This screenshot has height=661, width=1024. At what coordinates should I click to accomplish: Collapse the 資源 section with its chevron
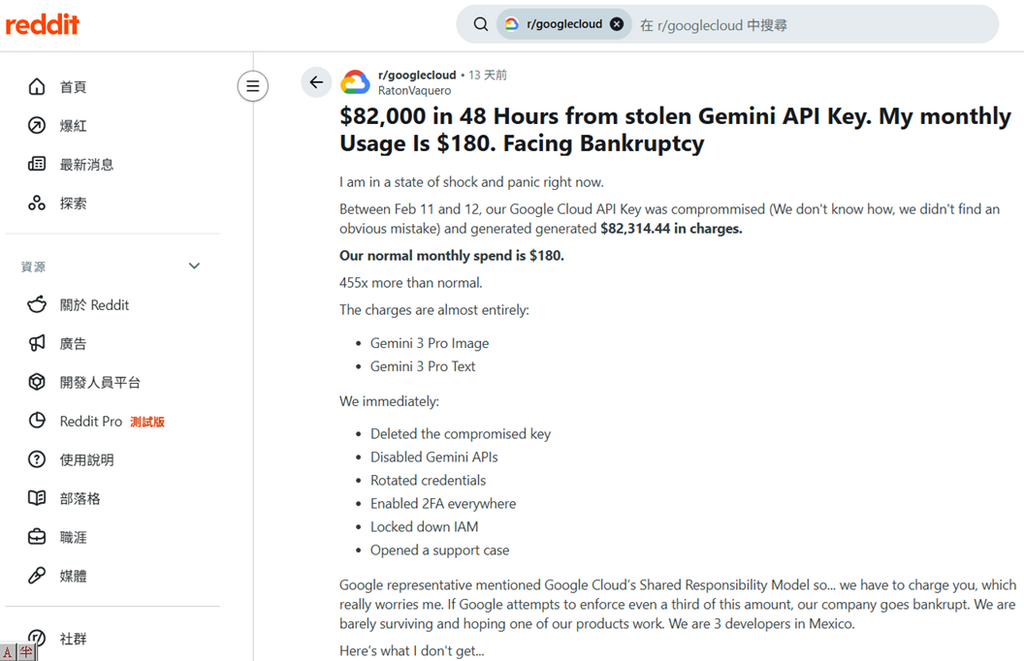point(194,265)
